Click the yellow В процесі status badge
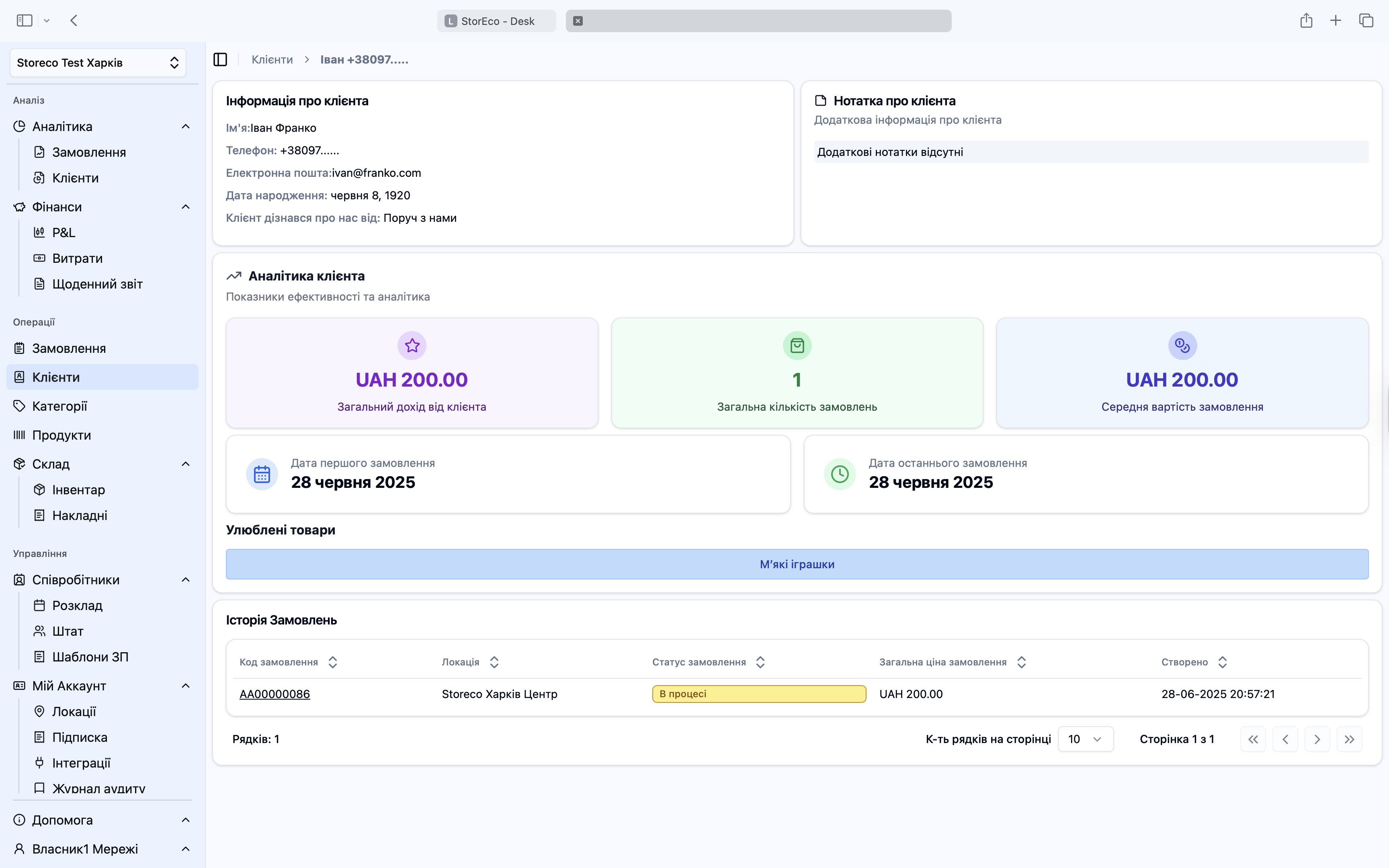This screenshot has height=868, width=1389. tap(758, 694)
